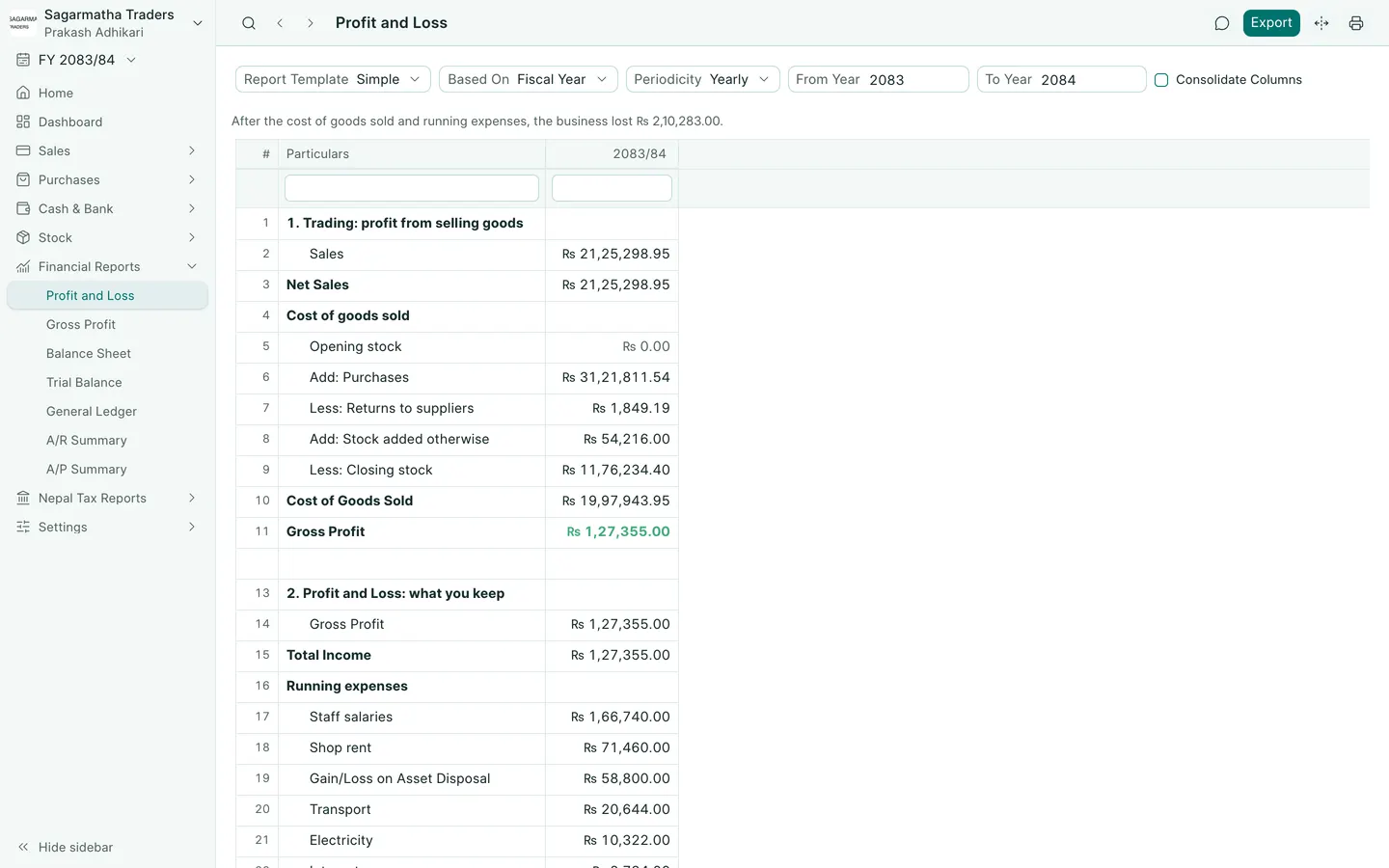Enable the Consolidate Columns checkbox
Image resolution: width=1389 pixels, height=868 pixels.
[x=1161, y=80]
